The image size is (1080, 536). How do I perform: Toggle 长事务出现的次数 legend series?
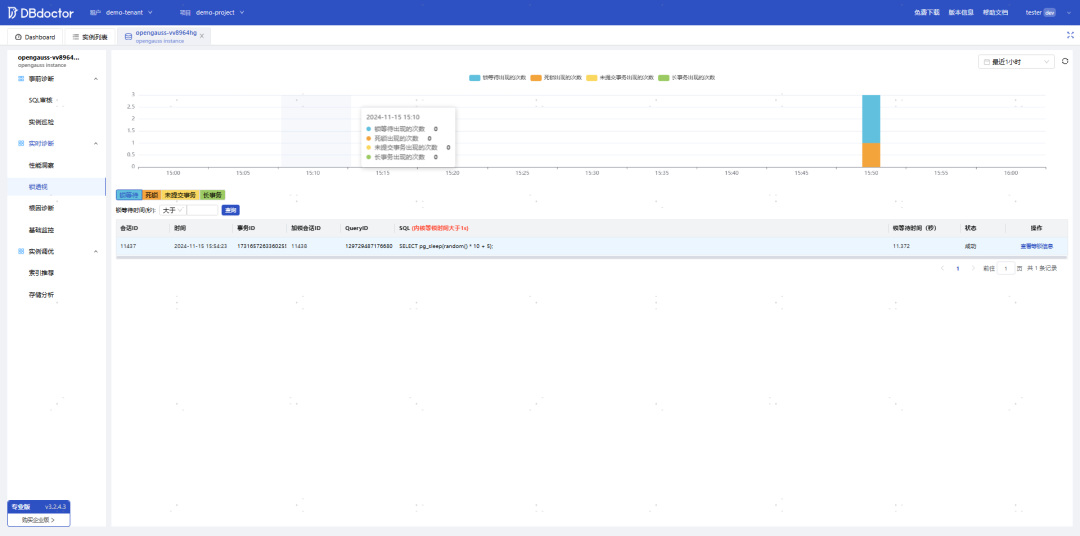click(687, 78)
